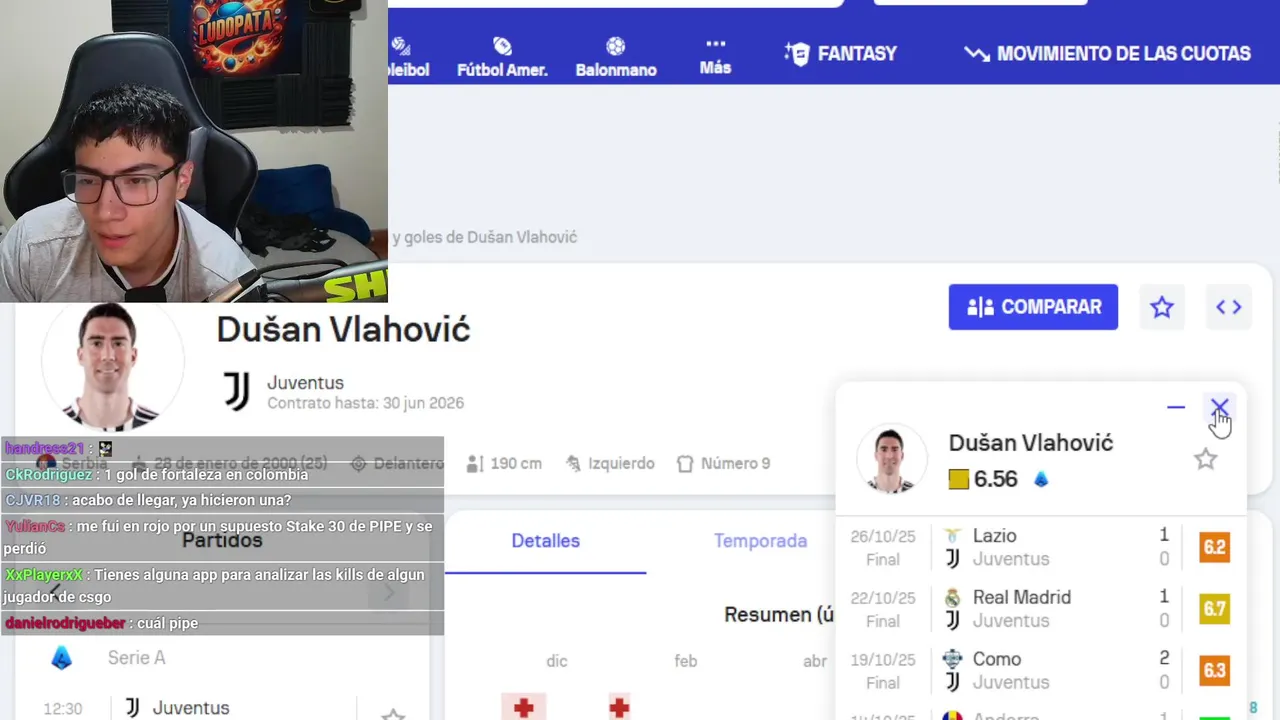1280x720 pixels.
Task: Open the Lazio vs Juventus match row
Action: click(1041, 547)
